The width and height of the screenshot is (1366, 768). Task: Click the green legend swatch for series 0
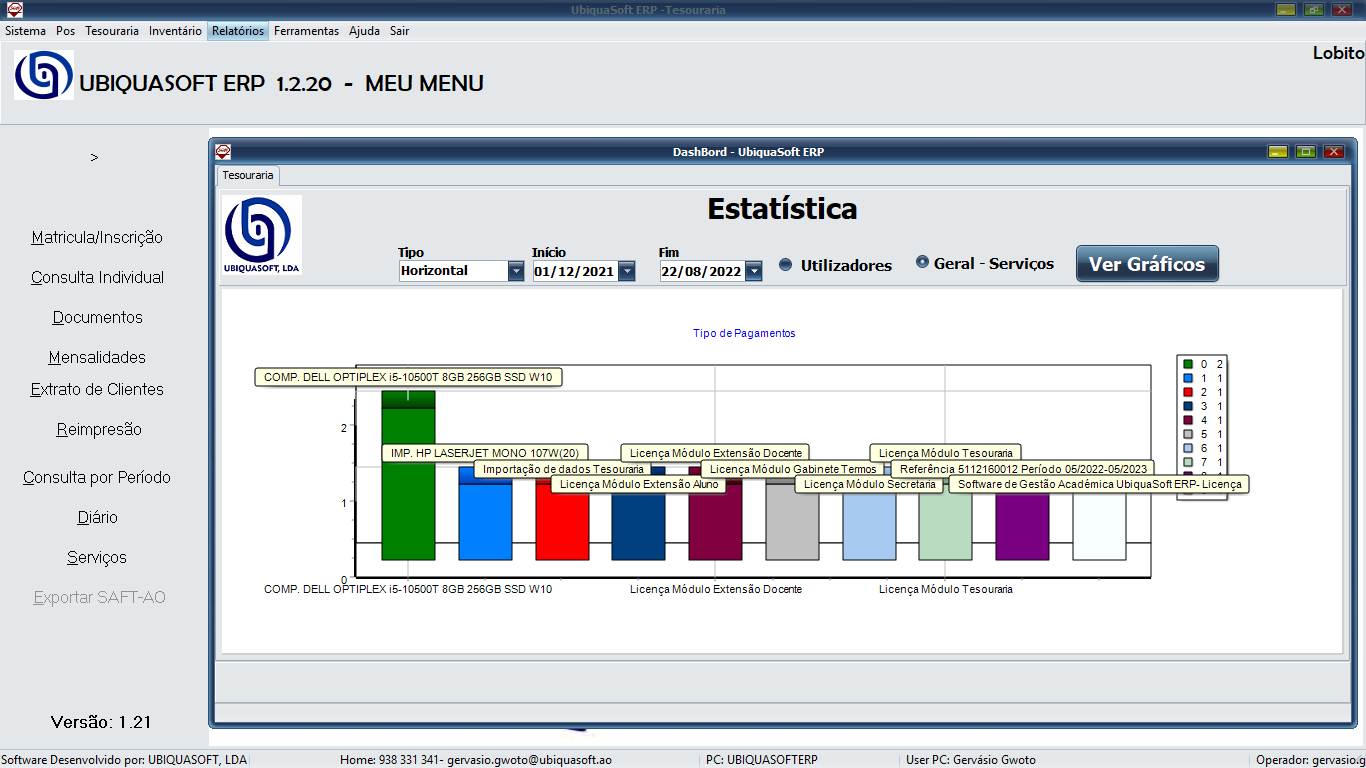pos(1187,364)
